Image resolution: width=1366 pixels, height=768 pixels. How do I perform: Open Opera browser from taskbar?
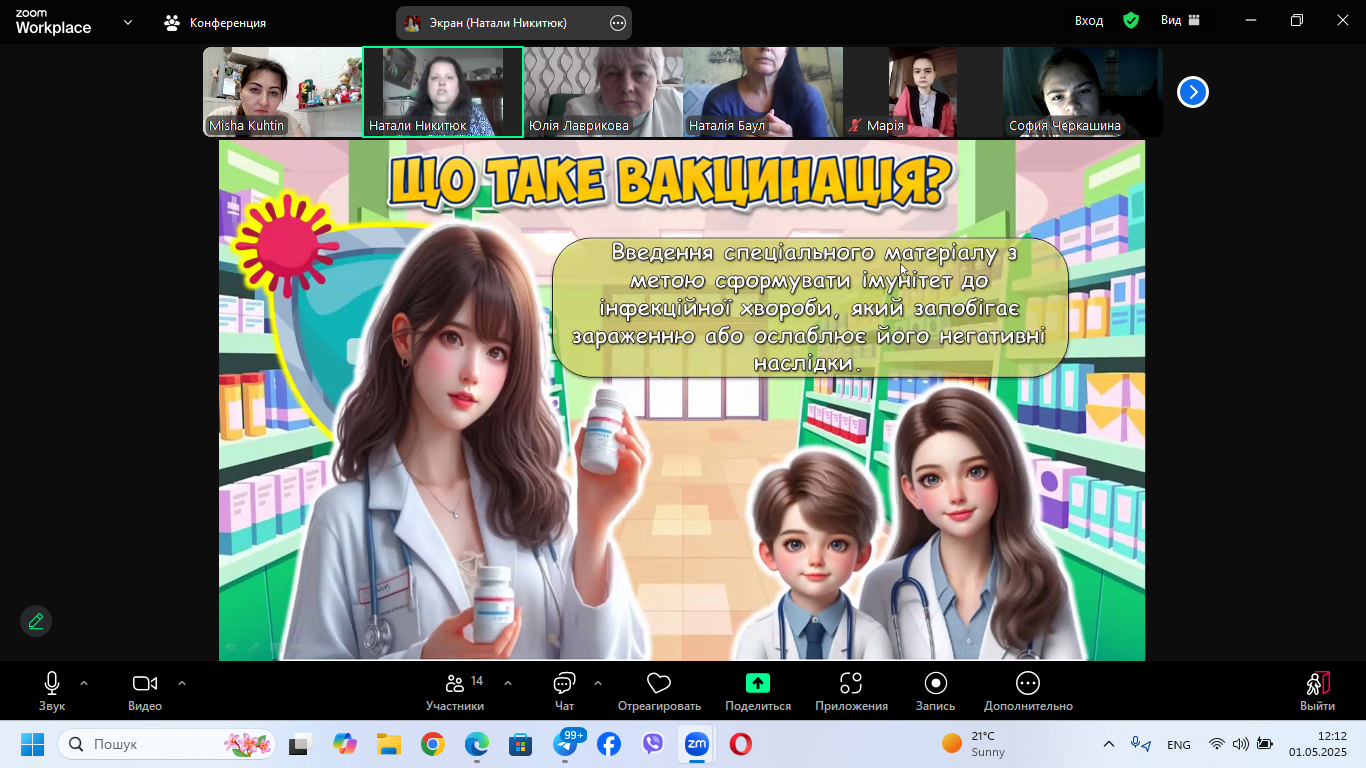pyautogui.click(x=740, y=744)
